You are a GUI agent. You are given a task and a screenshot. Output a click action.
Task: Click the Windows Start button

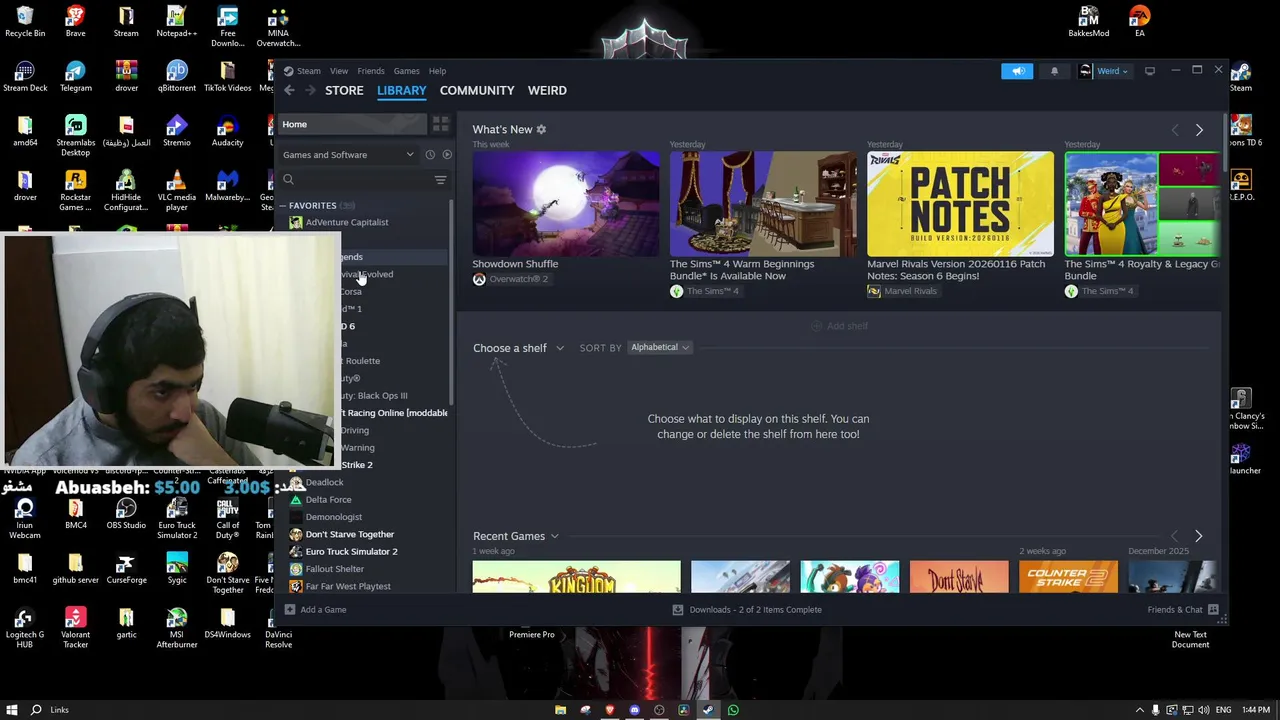(11, 710)
